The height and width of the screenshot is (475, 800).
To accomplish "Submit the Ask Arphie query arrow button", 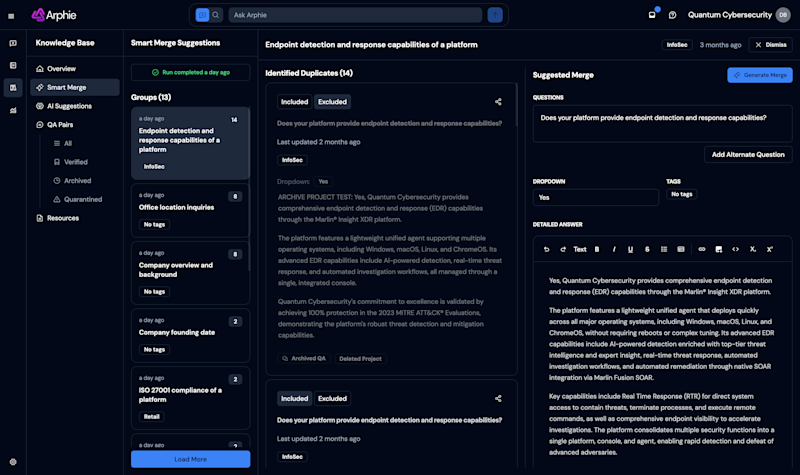I will (495, 15).
